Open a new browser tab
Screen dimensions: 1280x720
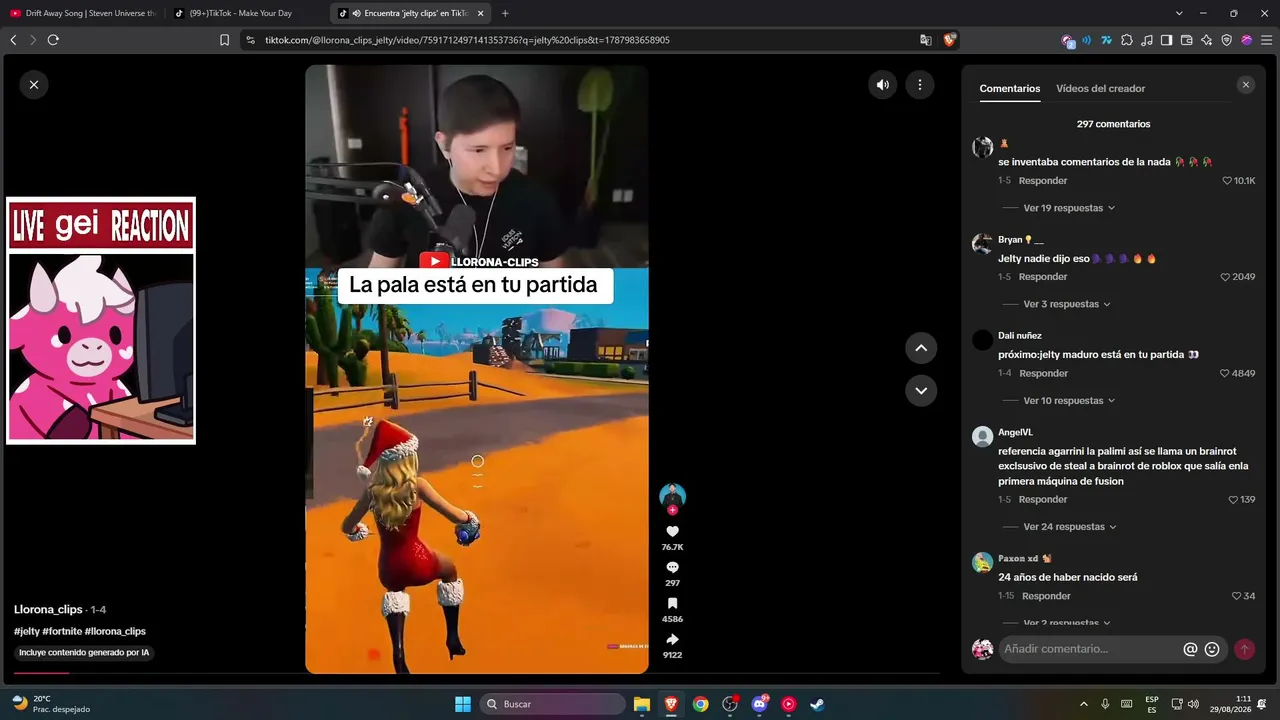coord(505,14)
